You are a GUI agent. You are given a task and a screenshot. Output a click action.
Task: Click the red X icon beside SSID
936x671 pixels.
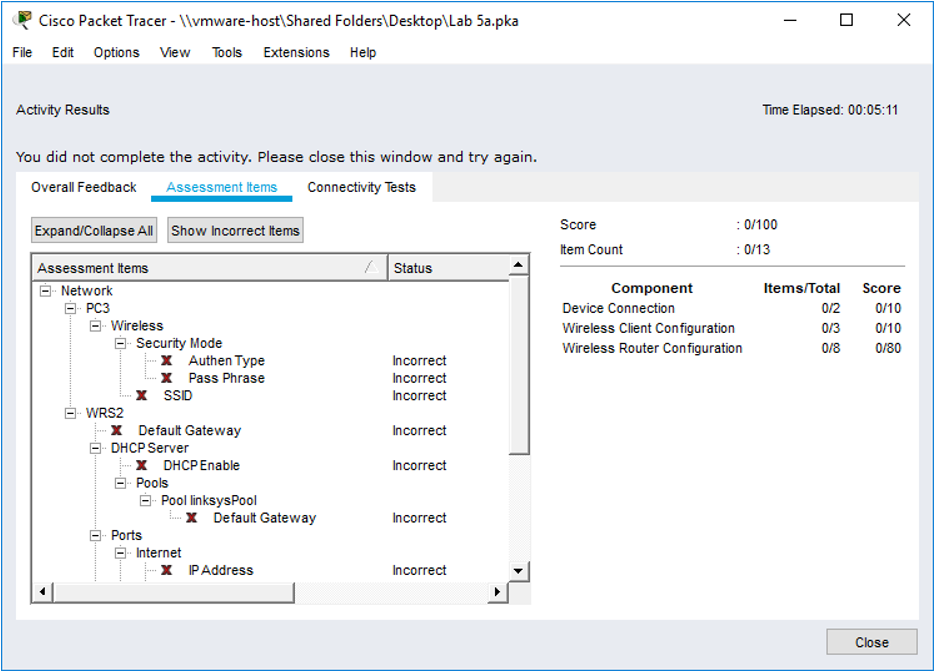pyautogui.click(x=141, y=396)
